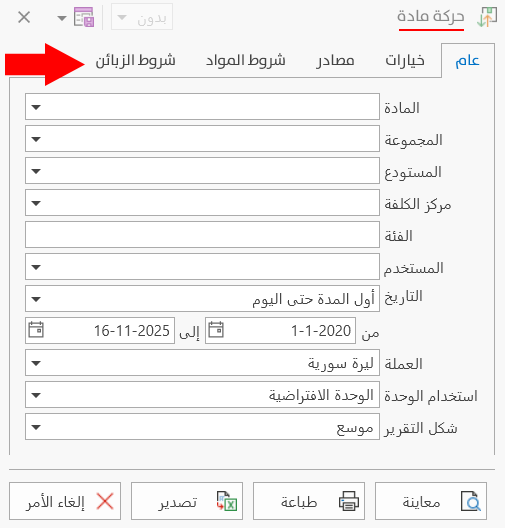505x528 pixels.
Task: Open the بدون template dropdown
Action: tap(142, 17)
